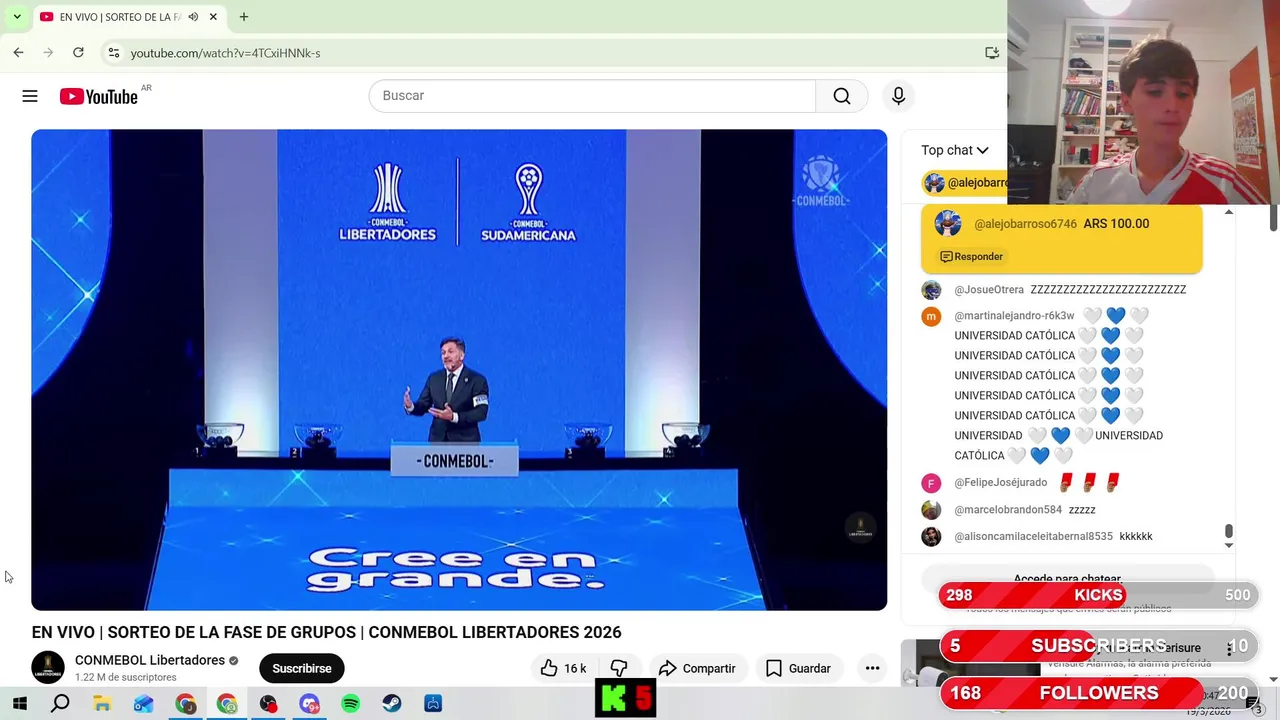Open site information icon in address bar
This screenshot has width=1280, height=720.
[113, 53]
